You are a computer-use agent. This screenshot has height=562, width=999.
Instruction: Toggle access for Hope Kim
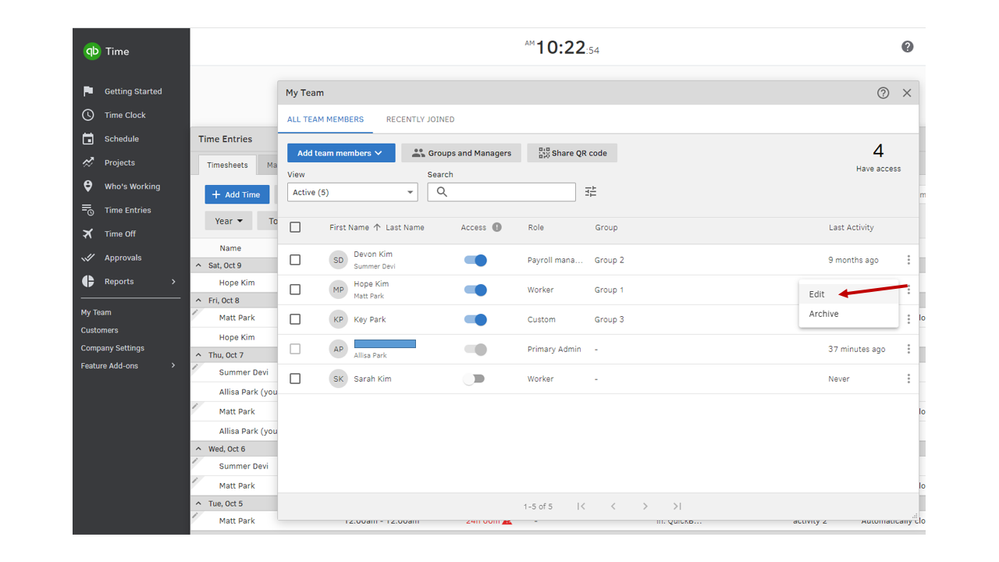click(x=475, y=290)
